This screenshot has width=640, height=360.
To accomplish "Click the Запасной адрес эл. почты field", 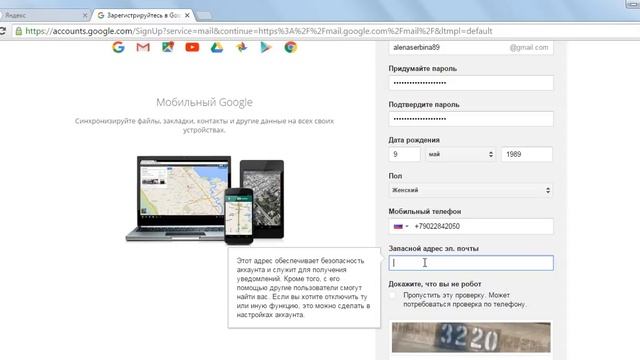I will 471,263.
